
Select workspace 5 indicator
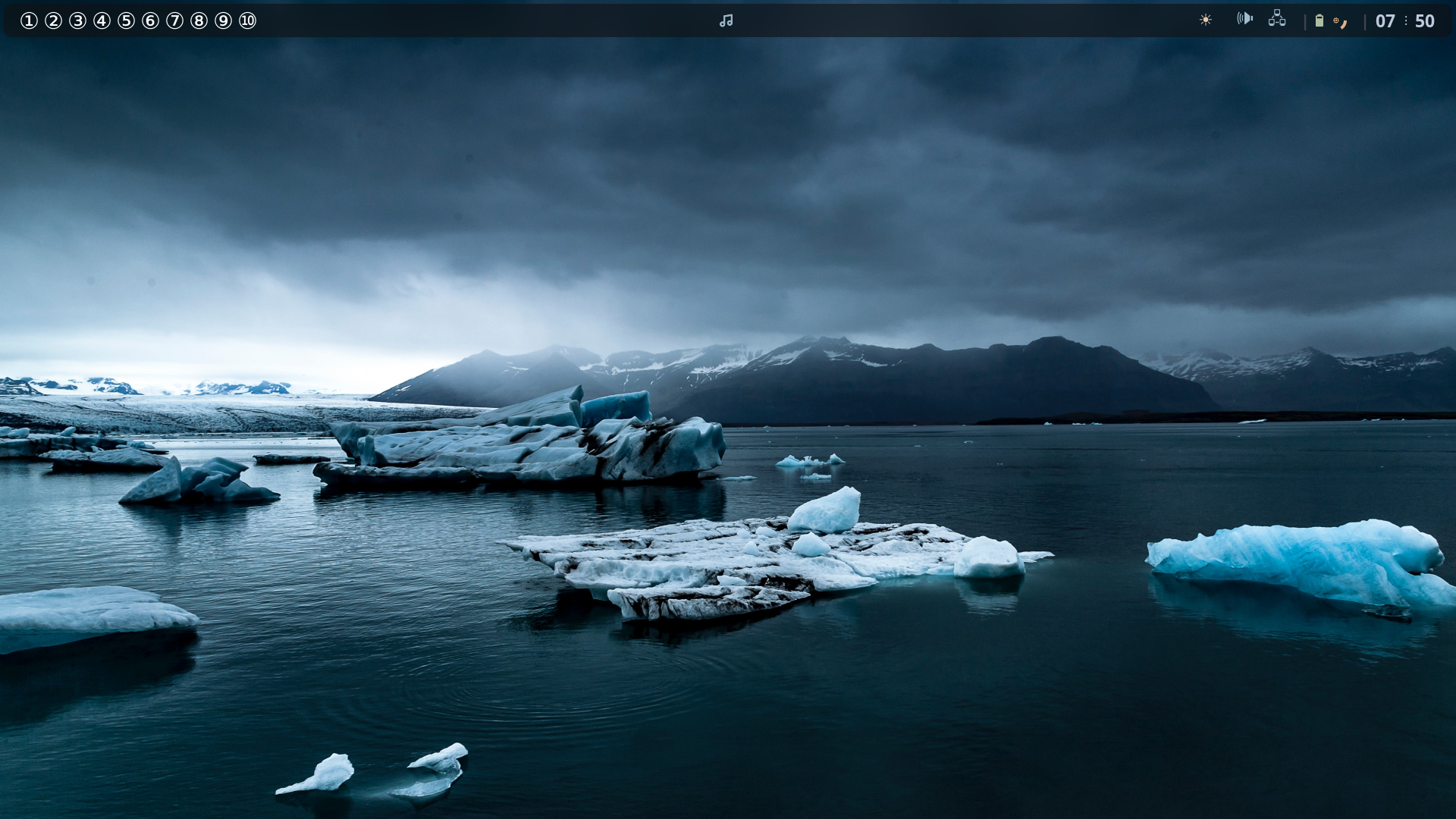tap(126, 20)
